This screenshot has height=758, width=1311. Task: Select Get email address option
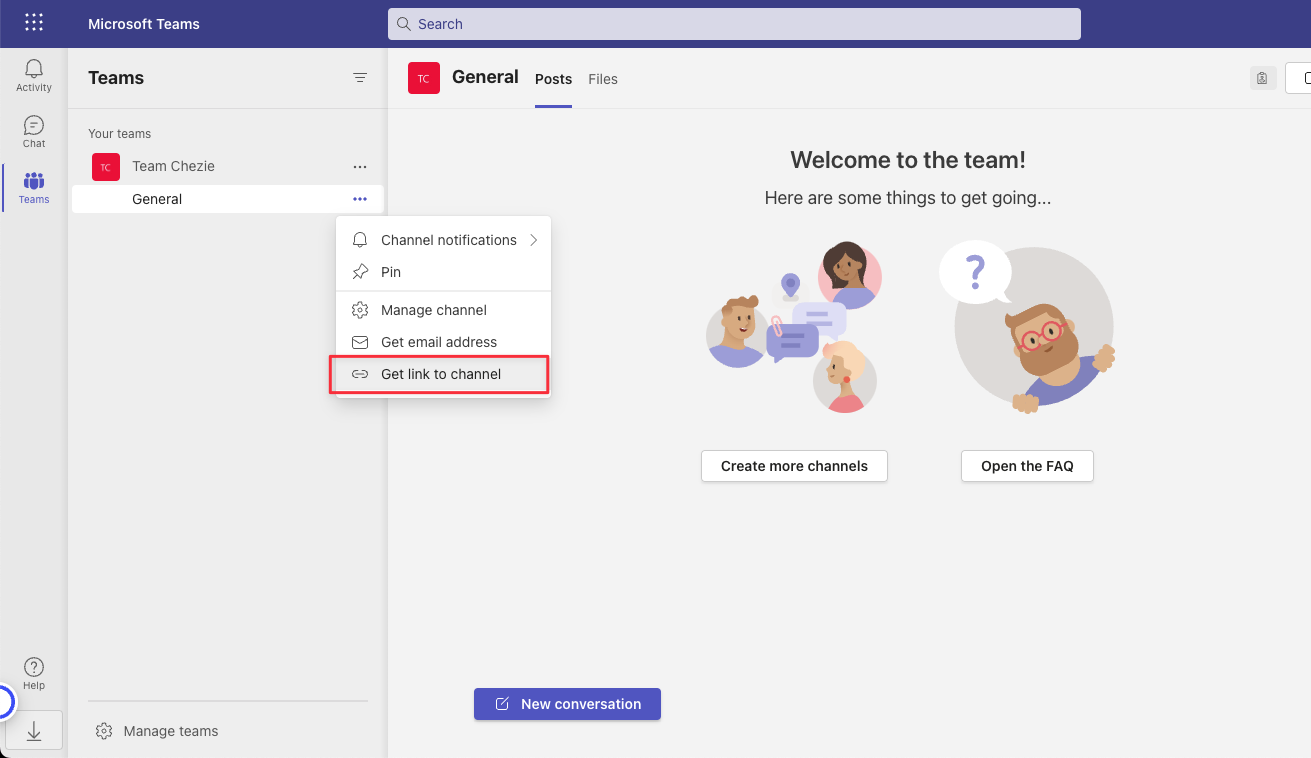point(439,342)
